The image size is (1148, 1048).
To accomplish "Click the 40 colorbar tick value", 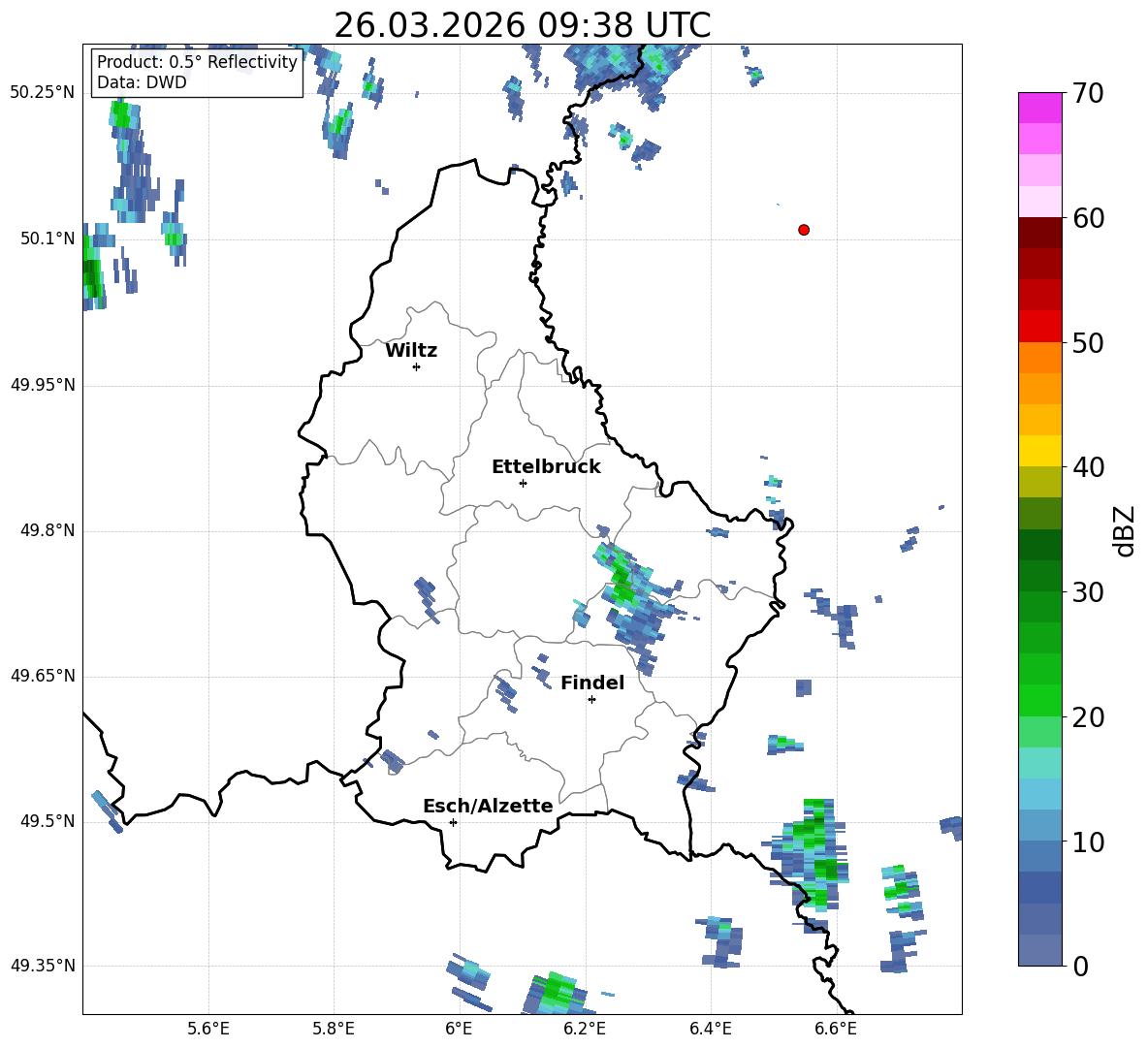I will [1088, 467].
